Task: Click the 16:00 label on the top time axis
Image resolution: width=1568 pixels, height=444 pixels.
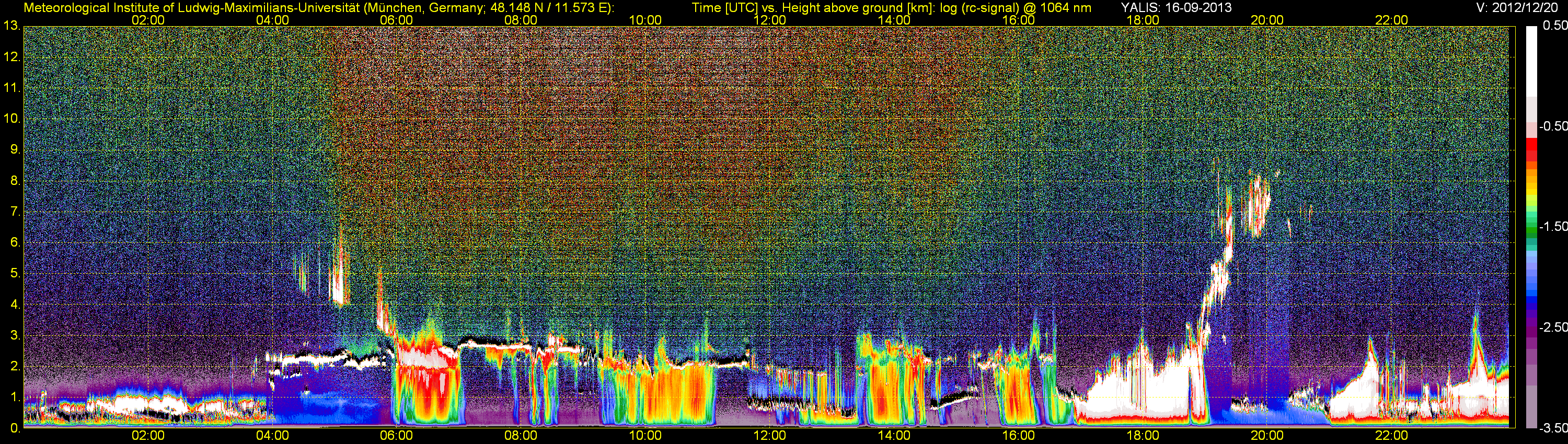Action: [x=1018, y=20]
